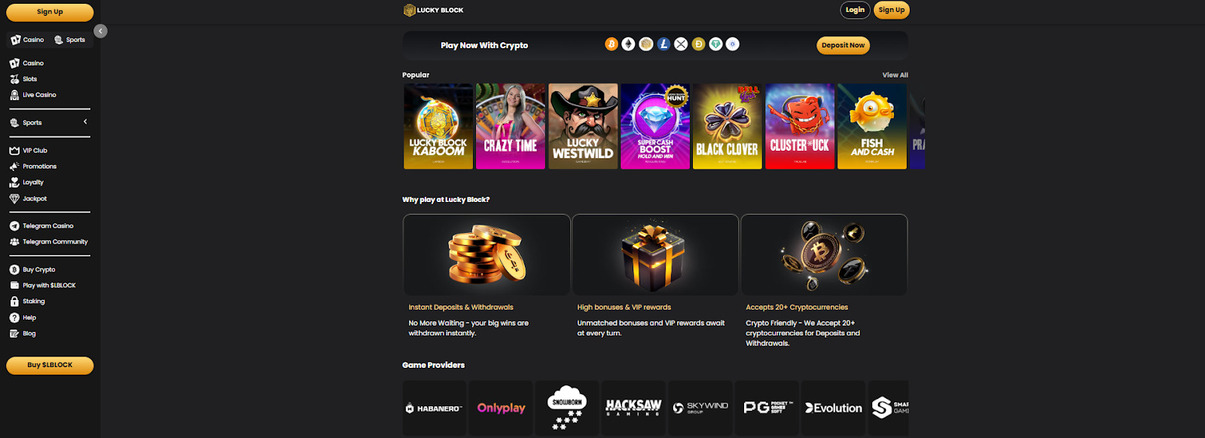Click the Ethereum coin icon
The image size is (1205, 438).
tap(629, 45)
